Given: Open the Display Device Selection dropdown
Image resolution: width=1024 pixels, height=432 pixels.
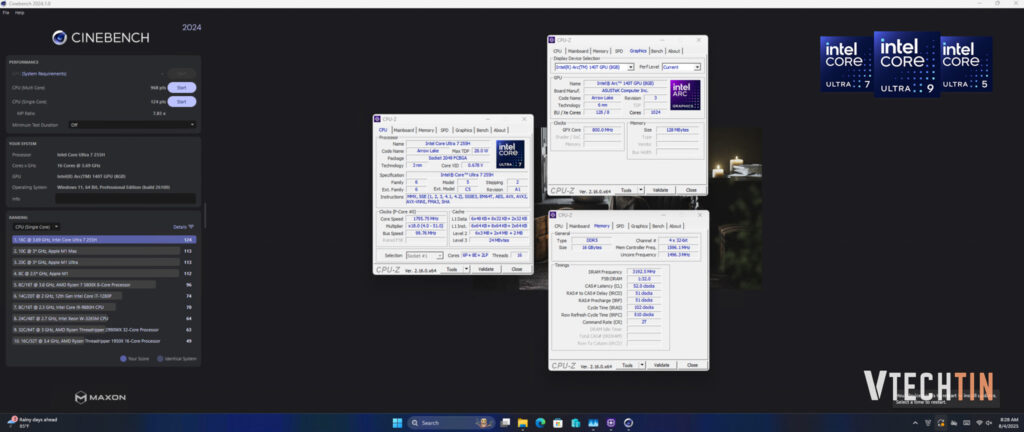Looking at the screenshot, I should [x=594, y=67].
